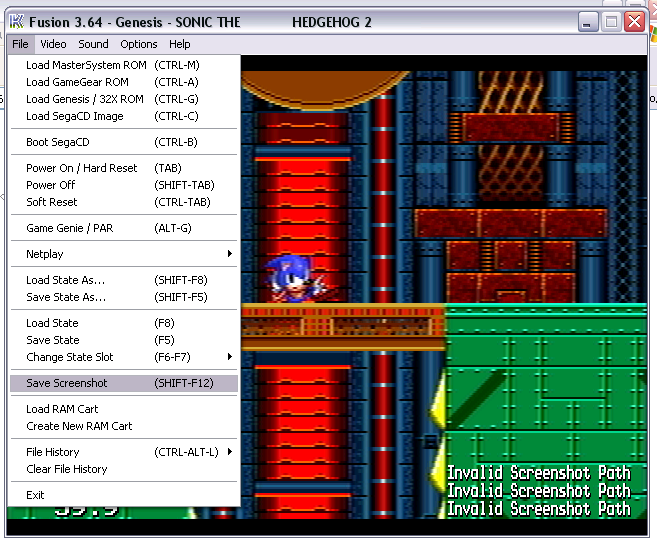Click the Sonic character in the game
657x543 pixels.
point(295,279)
